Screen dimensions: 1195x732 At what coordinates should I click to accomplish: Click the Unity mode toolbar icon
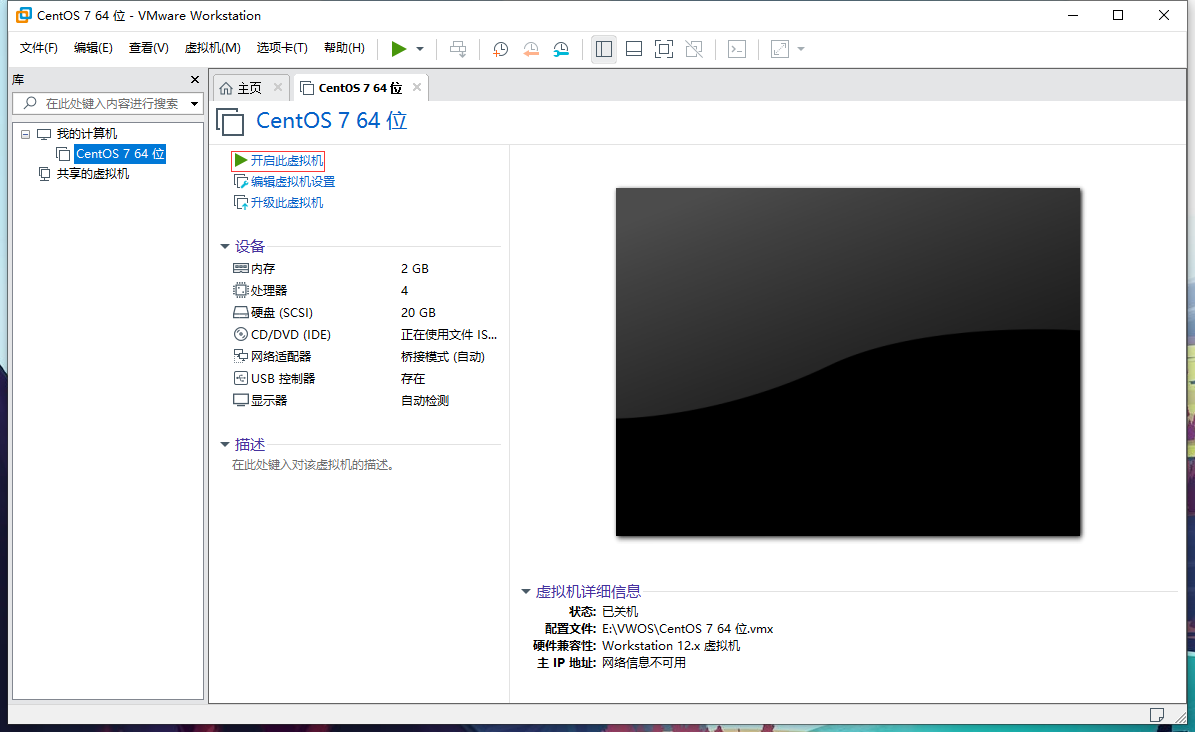pyautogui.click(x=694, y=49)
